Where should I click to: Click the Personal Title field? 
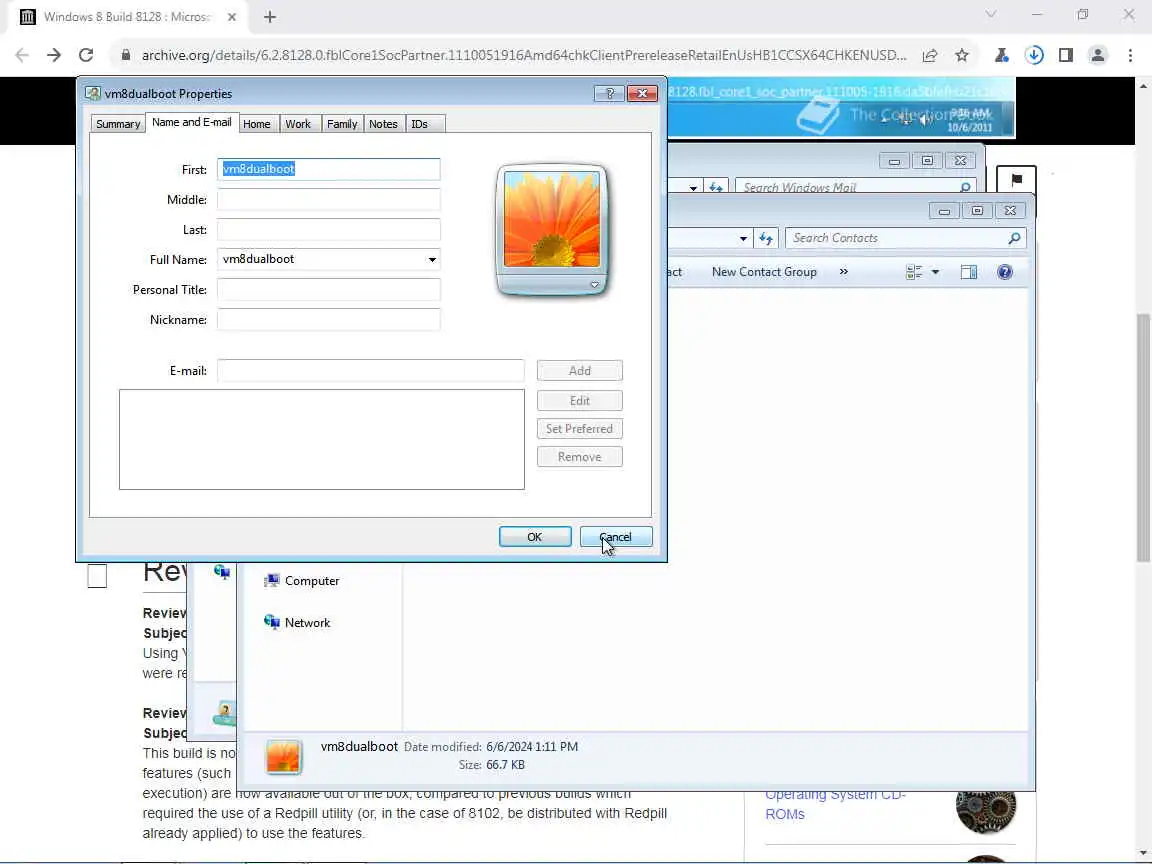[x=328, y=289]
